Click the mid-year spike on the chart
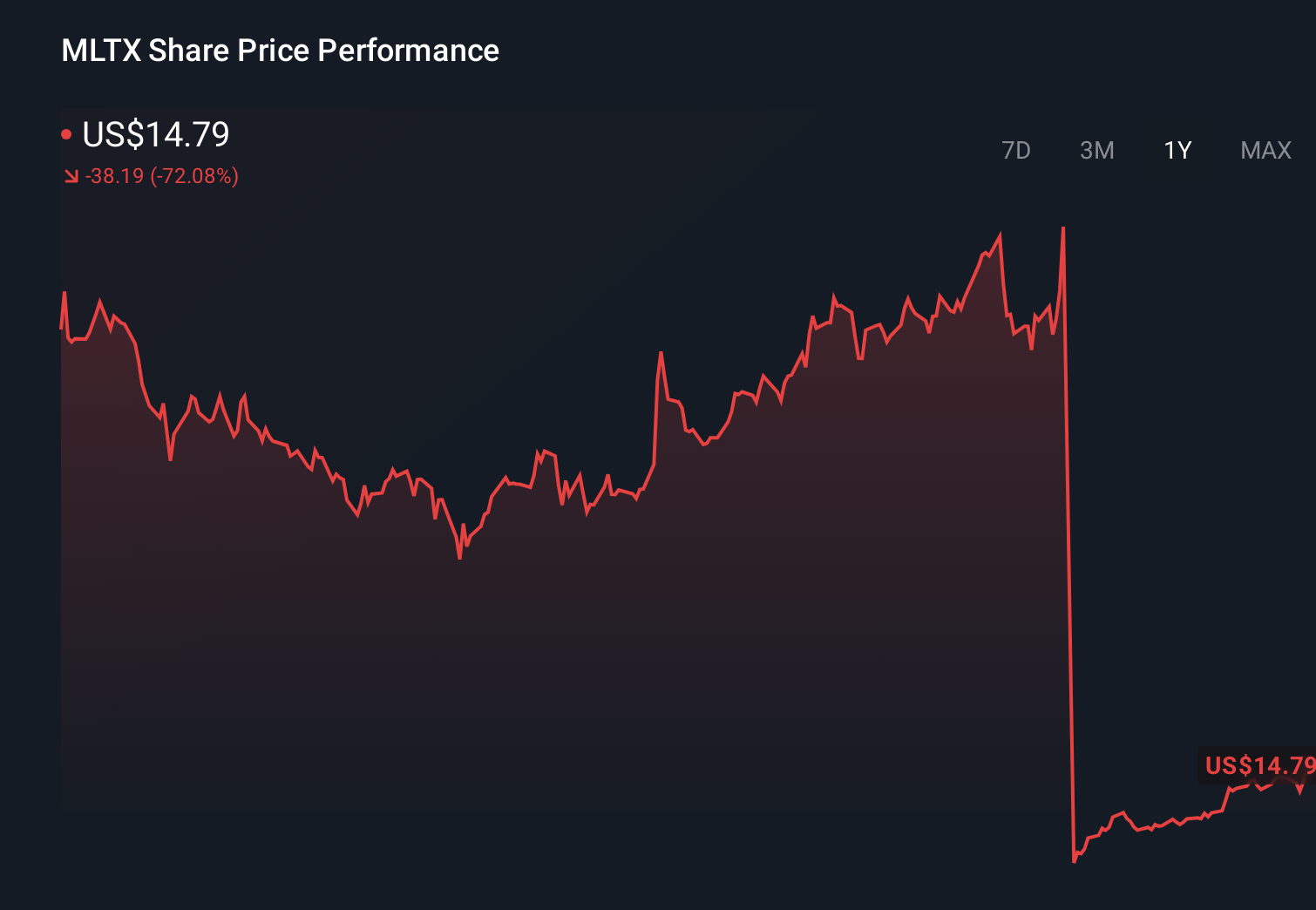 [x=662, y=353]
